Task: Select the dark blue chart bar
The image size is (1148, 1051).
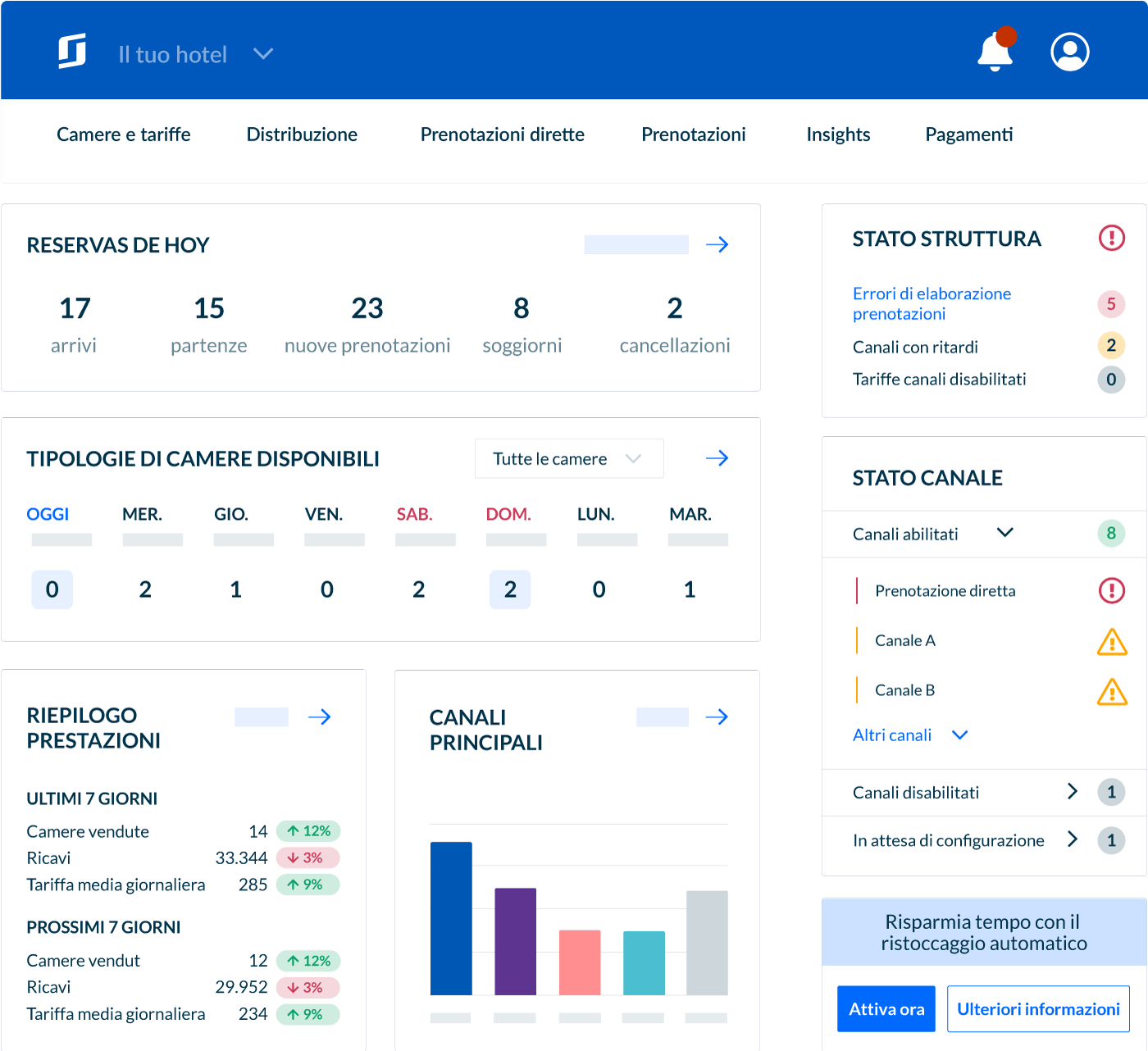Action: (x=451, y=918)
